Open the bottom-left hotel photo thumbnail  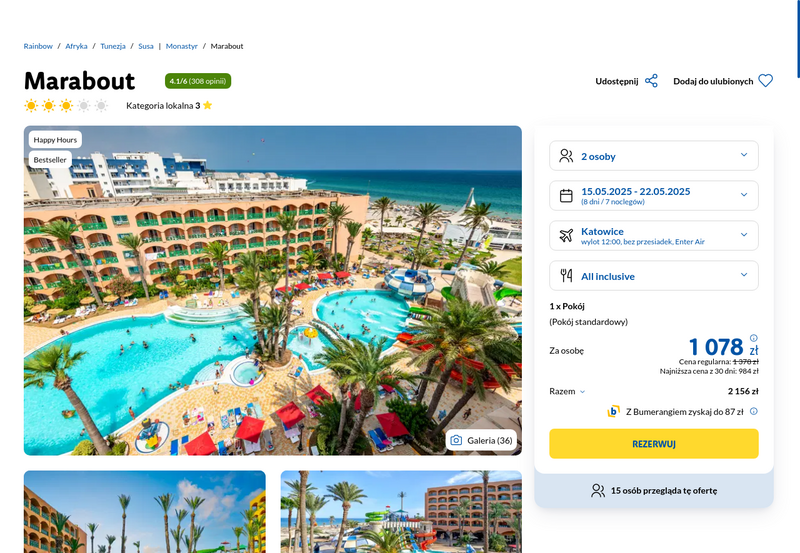coord(144,512)
